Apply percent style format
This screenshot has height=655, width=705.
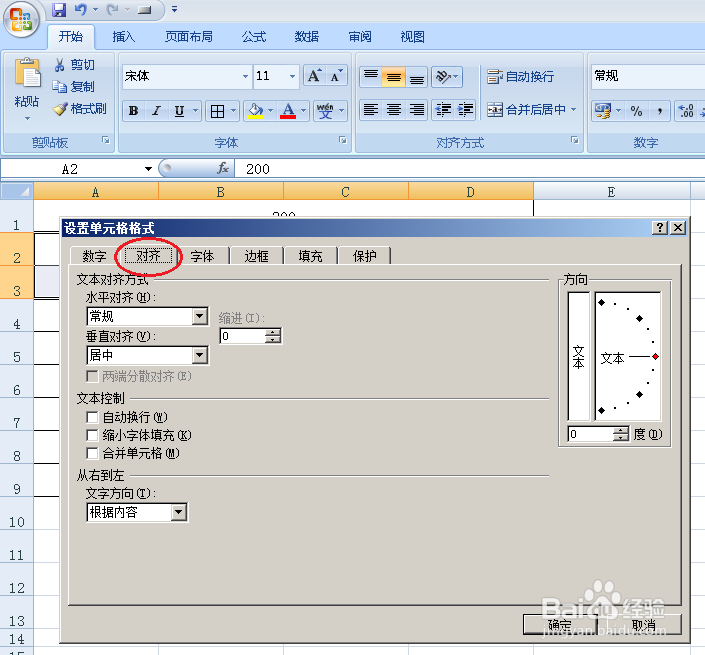point(636,111)
